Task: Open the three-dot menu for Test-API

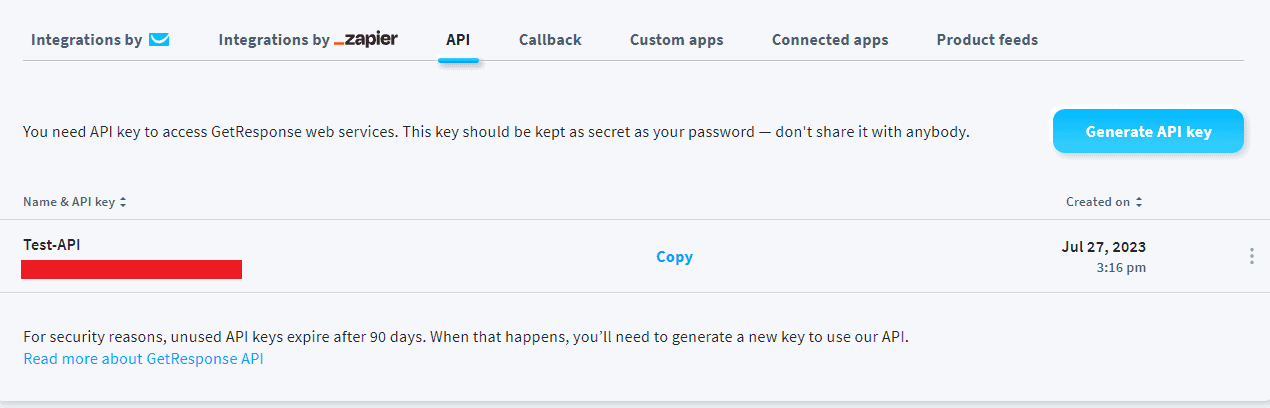Action: pyautogui.click(x=1251, y=256)
